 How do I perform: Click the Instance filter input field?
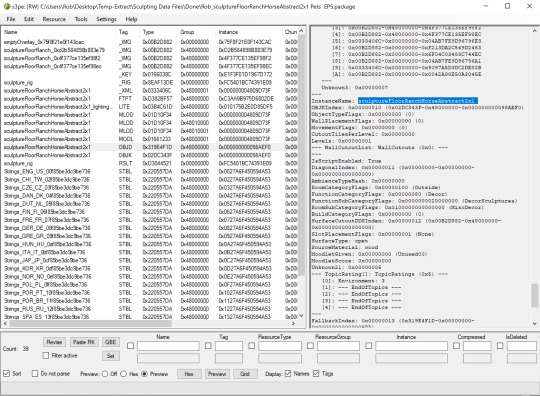(x=412, y=346)
